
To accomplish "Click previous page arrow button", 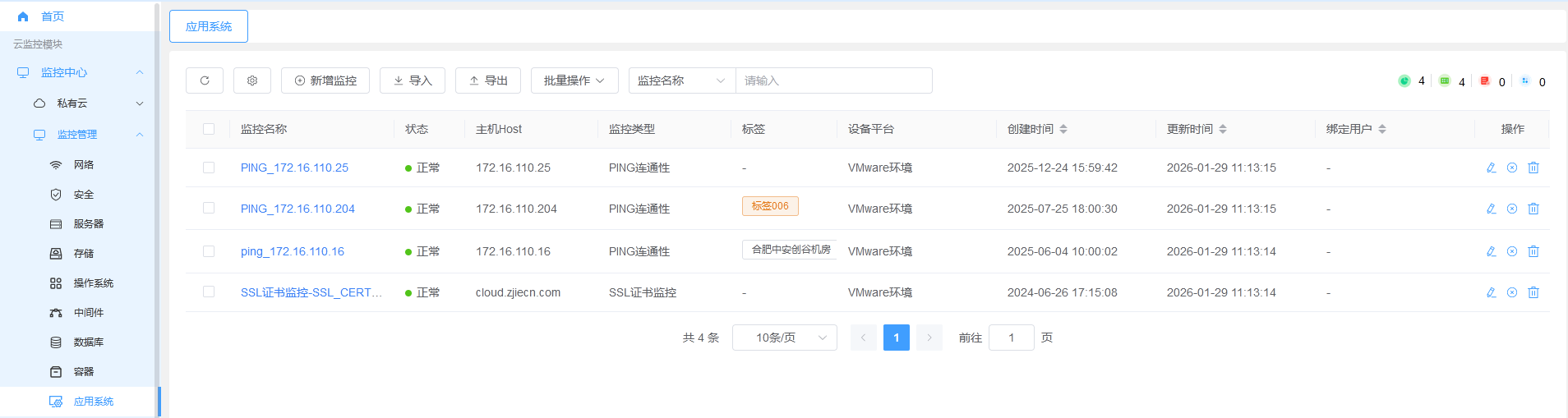I will tap(864, 338).
